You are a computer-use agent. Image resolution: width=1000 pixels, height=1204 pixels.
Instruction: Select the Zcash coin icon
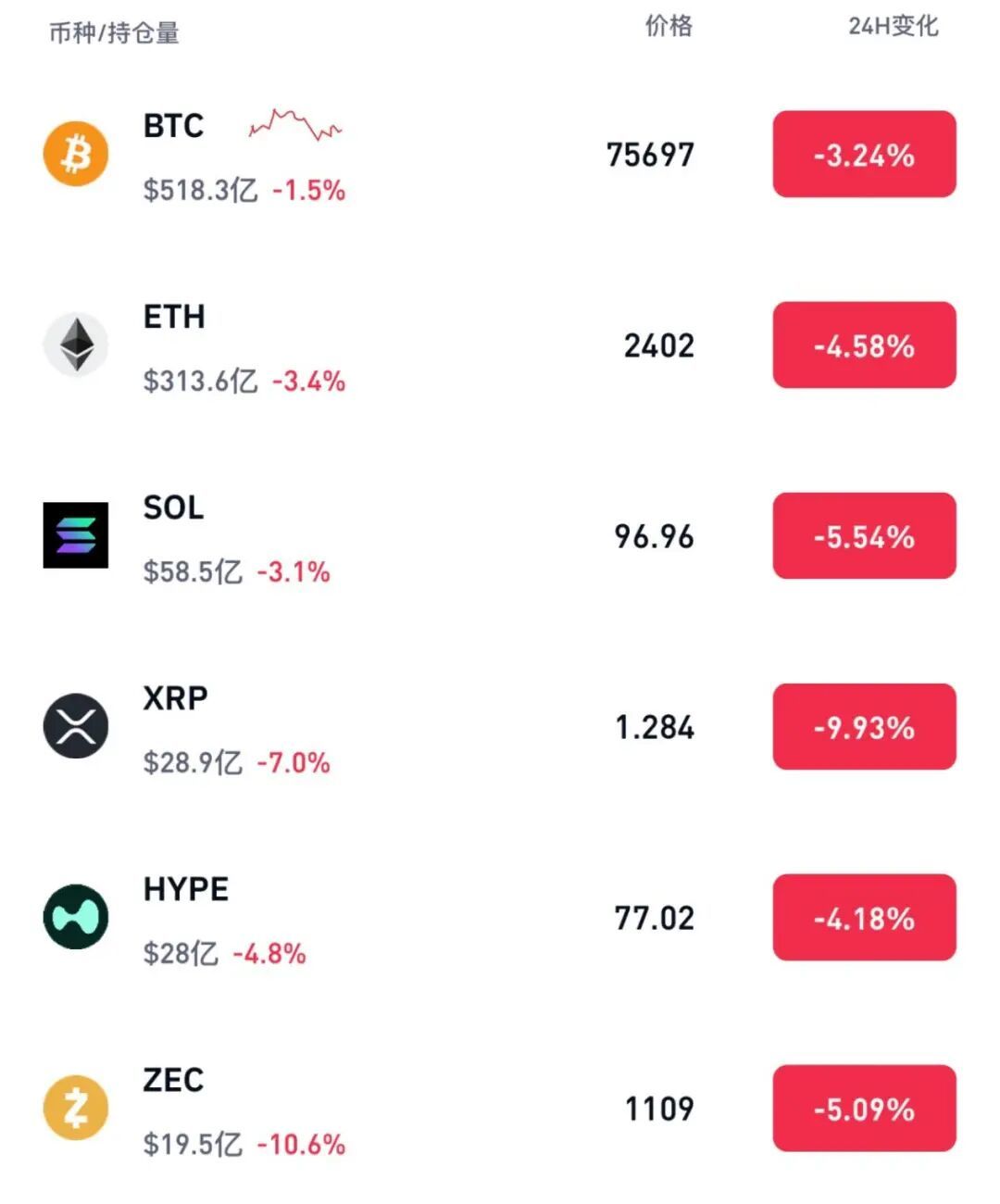coord(76,1108)
